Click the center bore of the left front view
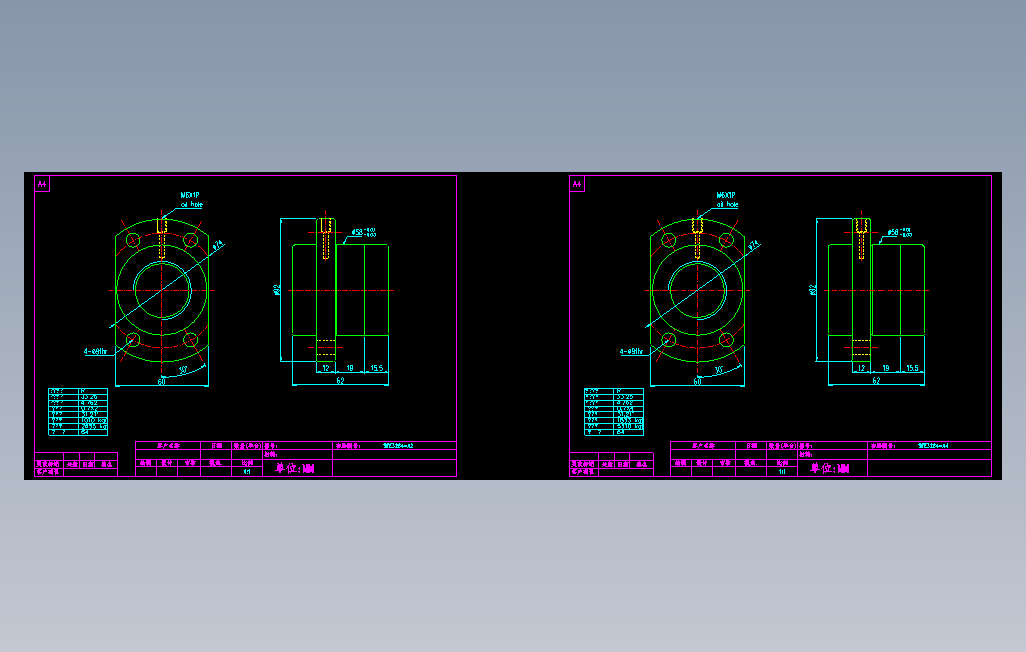 162,290
